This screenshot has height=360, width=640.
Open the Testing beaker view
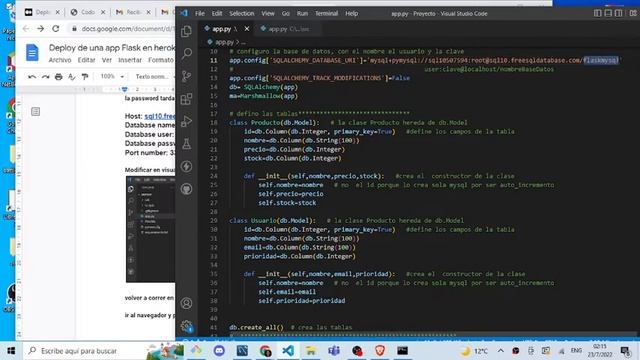tap(187, 144)
